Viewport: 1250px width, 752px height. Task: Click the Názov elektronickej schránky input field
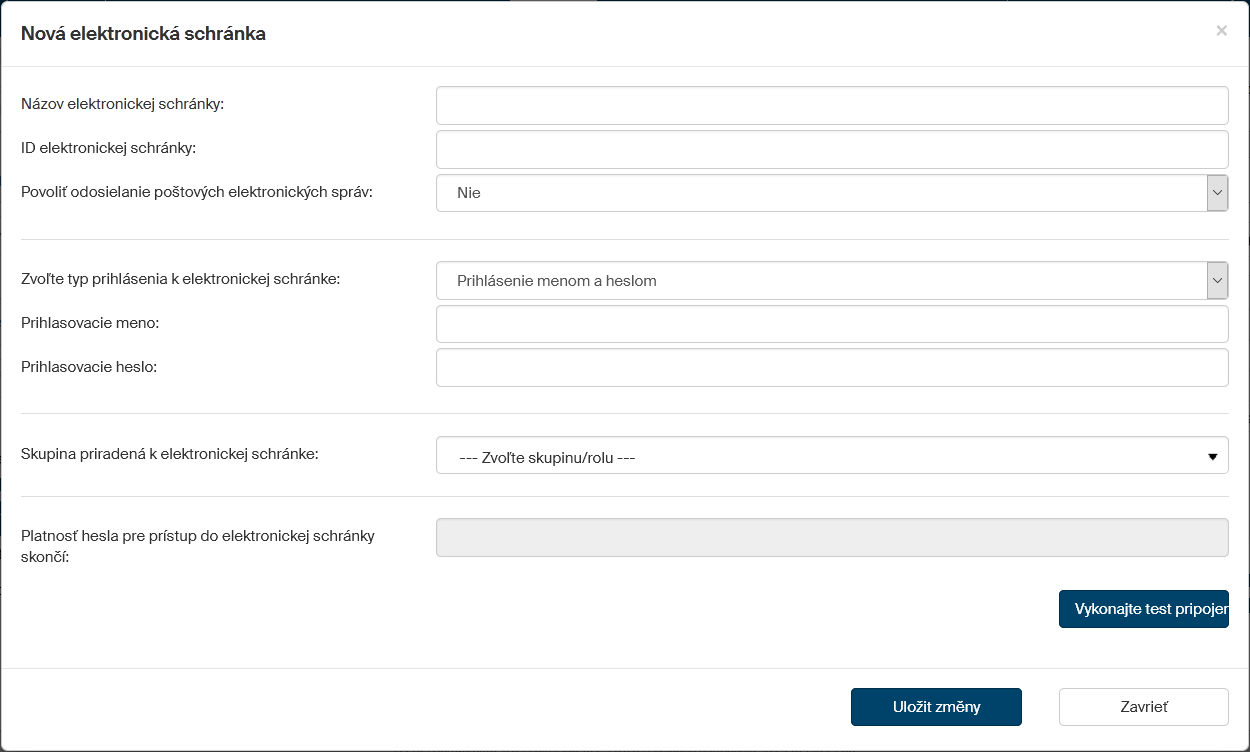tap(831, 105)
